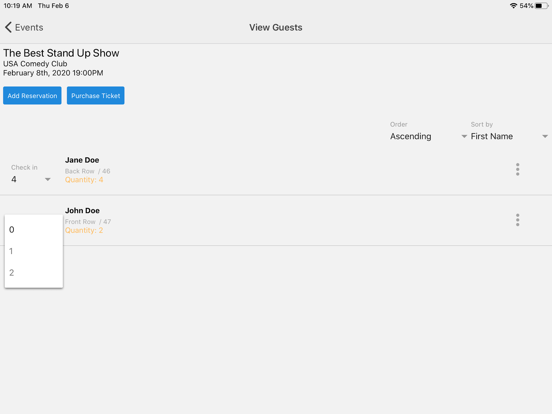Click the battery icon in status bar
This screenshot has height=414, width=552.
pyautogui.click(x=541, y=6)
